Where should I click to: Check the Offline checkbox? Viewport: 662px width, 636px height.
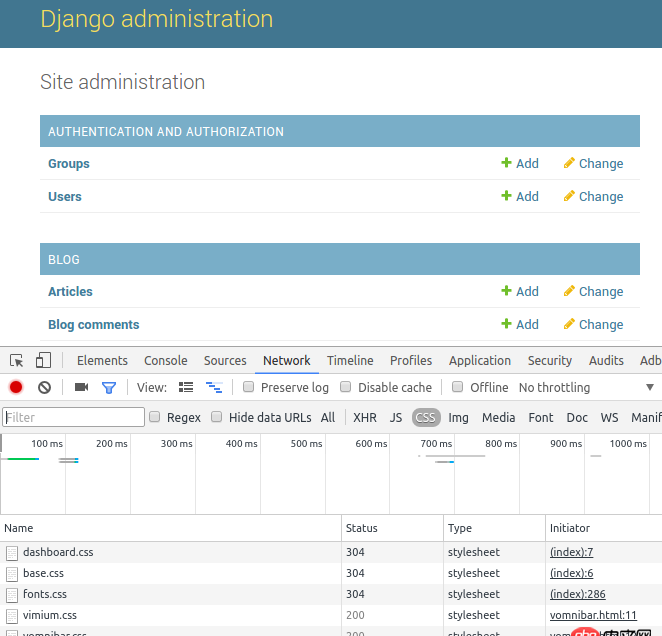click(458, 387)
